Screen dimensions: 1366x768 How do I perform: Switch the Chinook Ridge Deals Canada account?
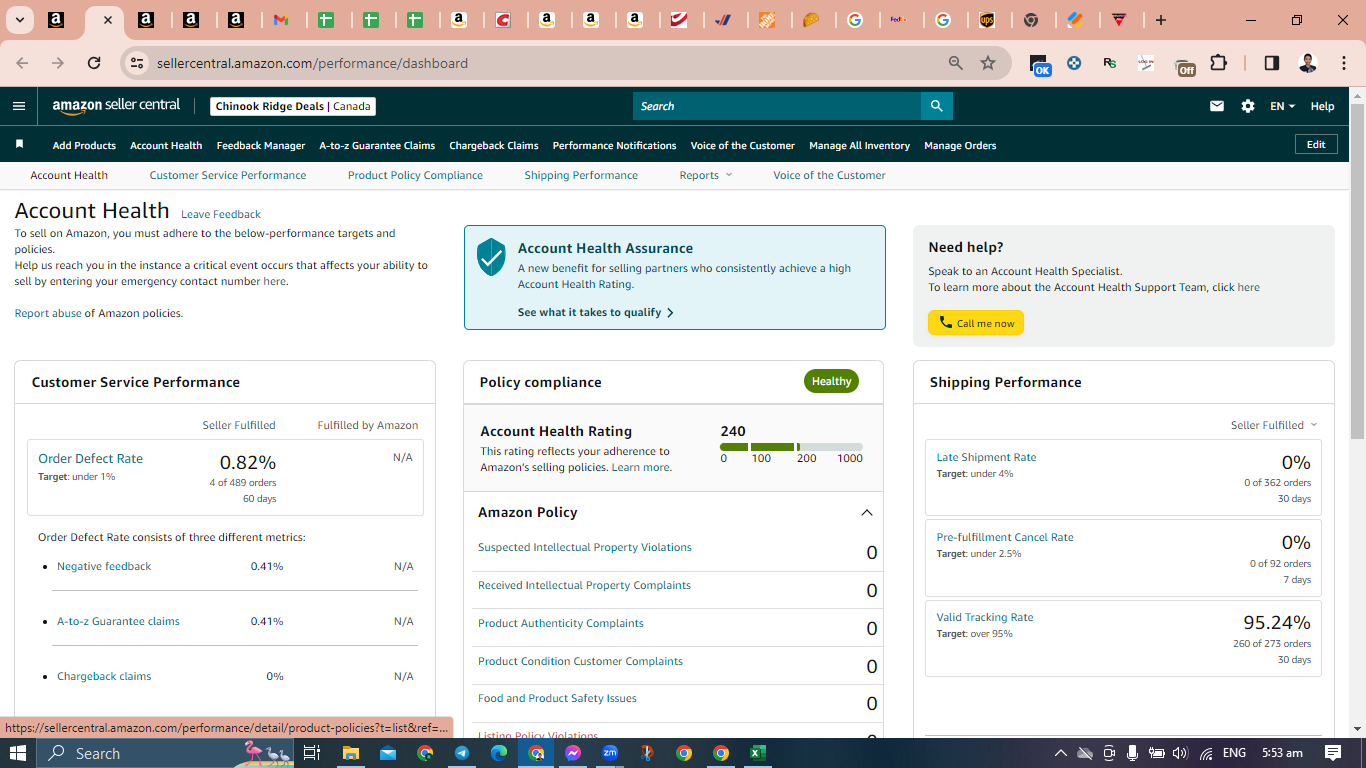293,106
